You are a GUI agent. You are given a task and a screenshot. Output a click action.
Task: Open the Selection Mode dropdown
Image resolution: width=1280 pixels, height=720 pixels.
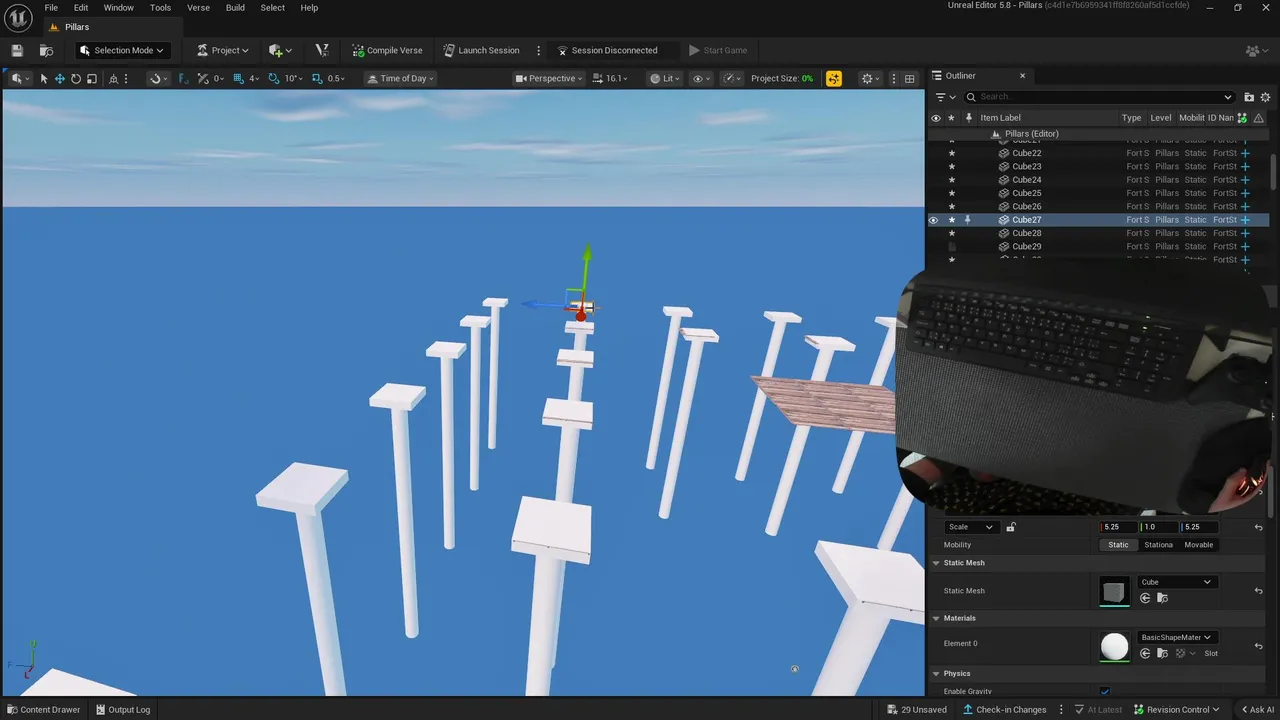(121, 50)
